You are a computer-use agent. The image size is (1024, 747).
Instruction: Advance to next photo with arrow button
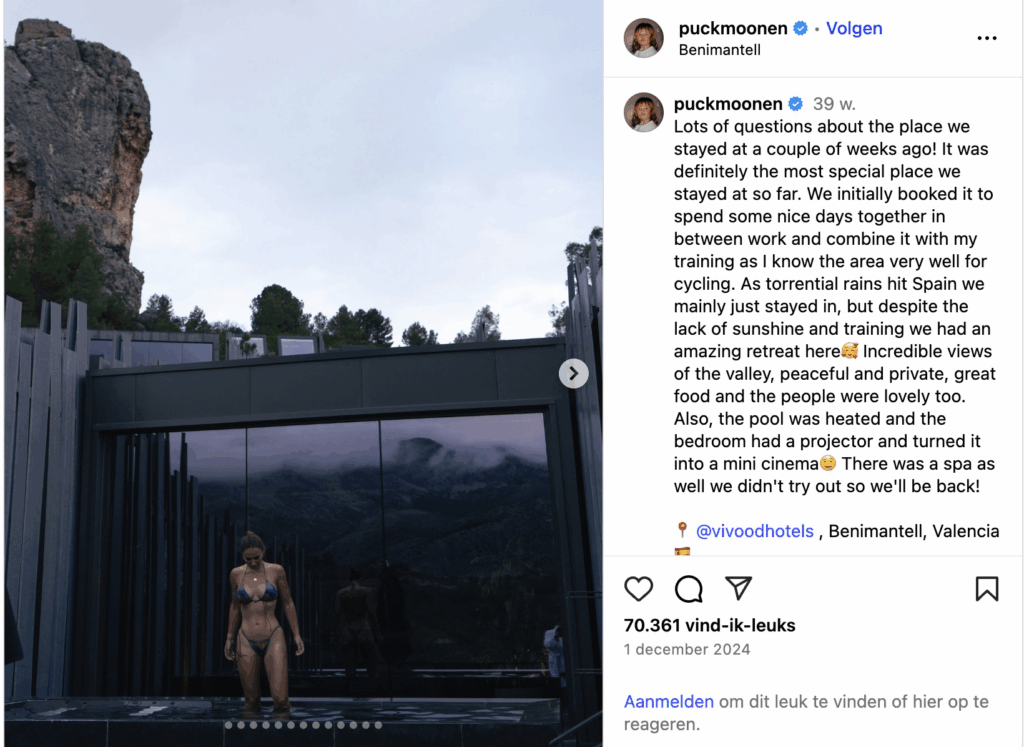pyautogui.click(x=573, y=374)
